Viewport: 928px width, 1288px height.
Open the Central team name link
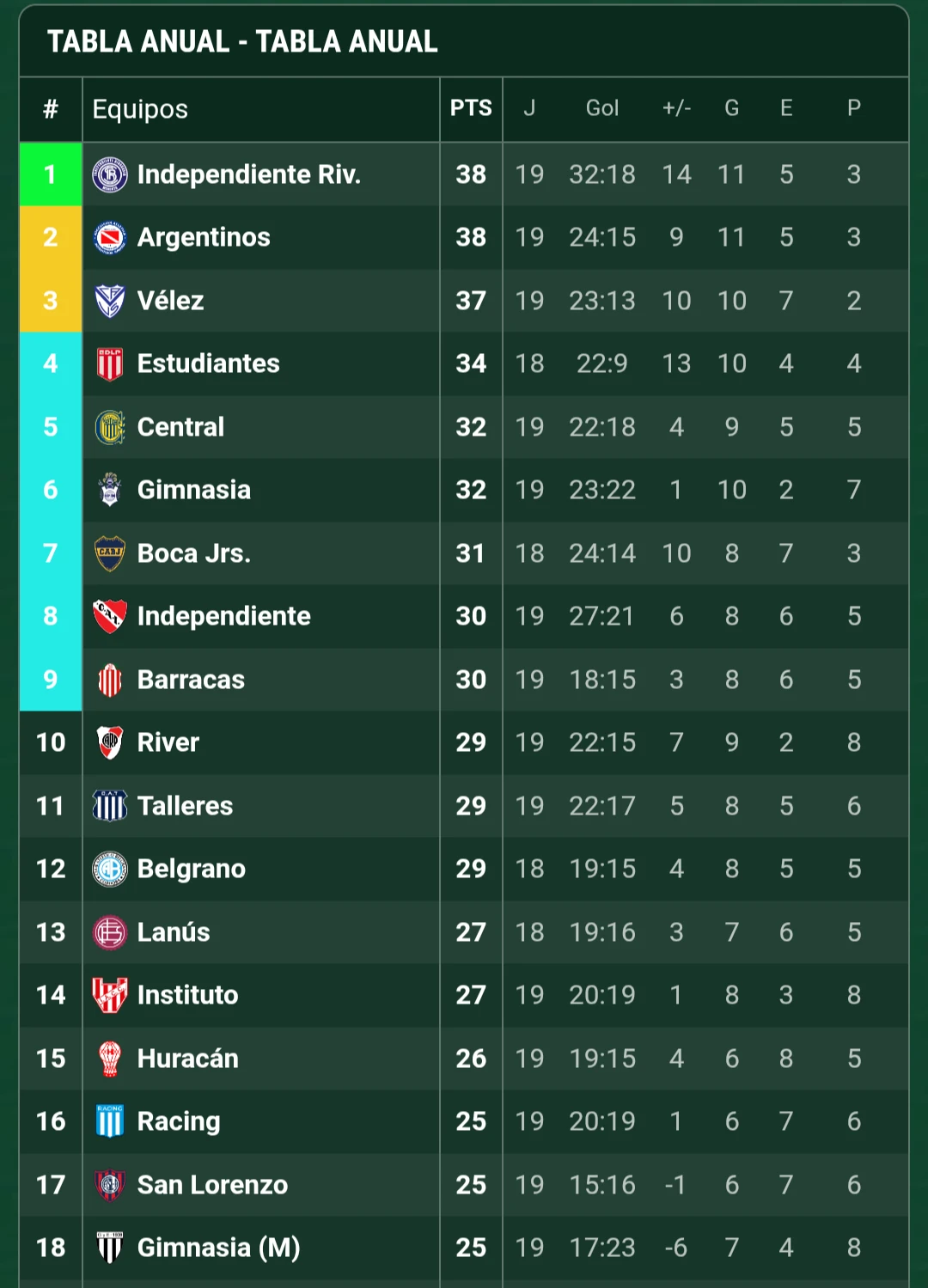(x=180, y=427)
